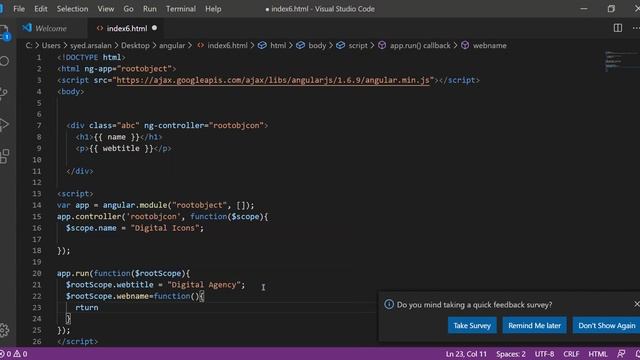Image resolution: width=640 pixels, height=360 pixels.
Task: Expand the Desktop breadcrumb segment
Action: click(x=135, y=45)
